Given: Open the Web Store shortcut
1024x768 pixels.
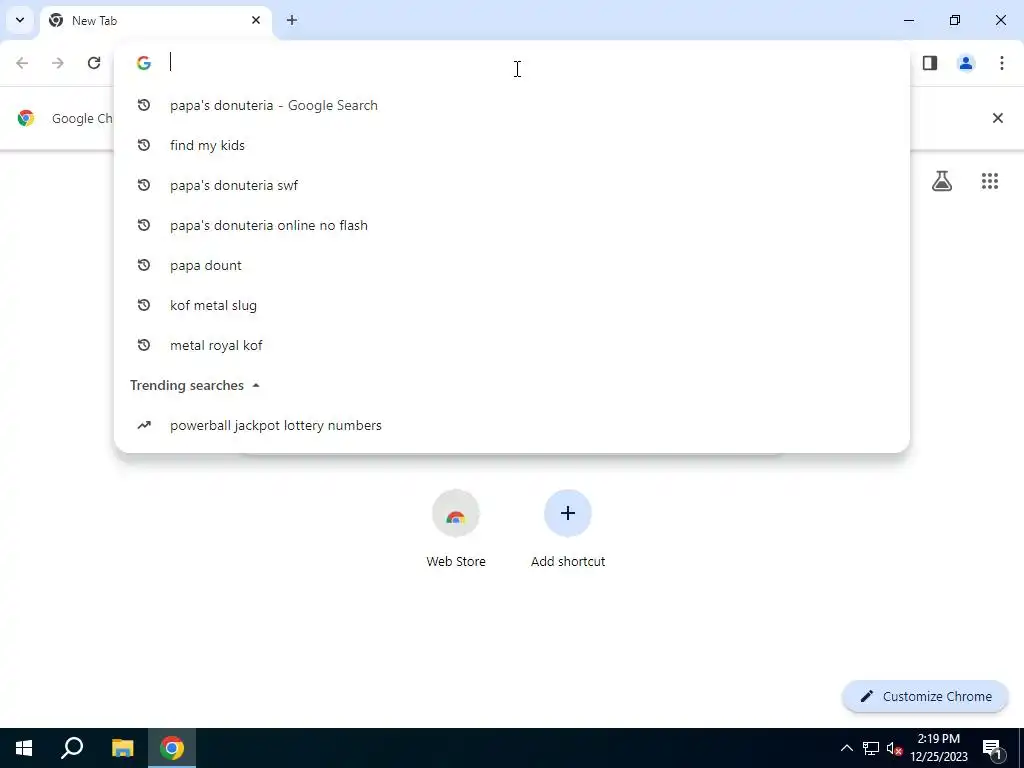Looking at the screenshot, I should tap(456, 528).
